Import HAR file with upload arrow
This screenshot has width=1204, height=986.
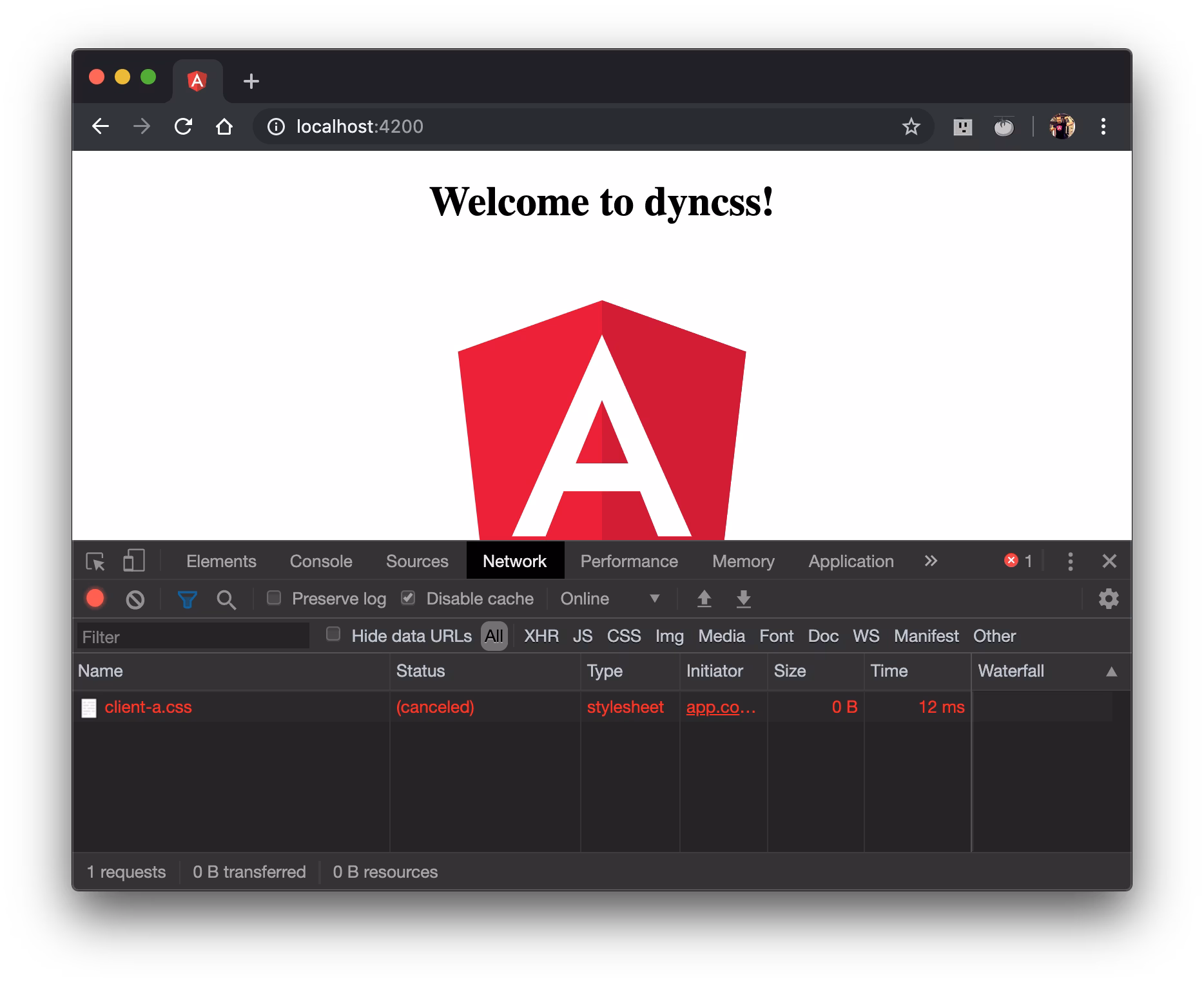pos(704,599)
